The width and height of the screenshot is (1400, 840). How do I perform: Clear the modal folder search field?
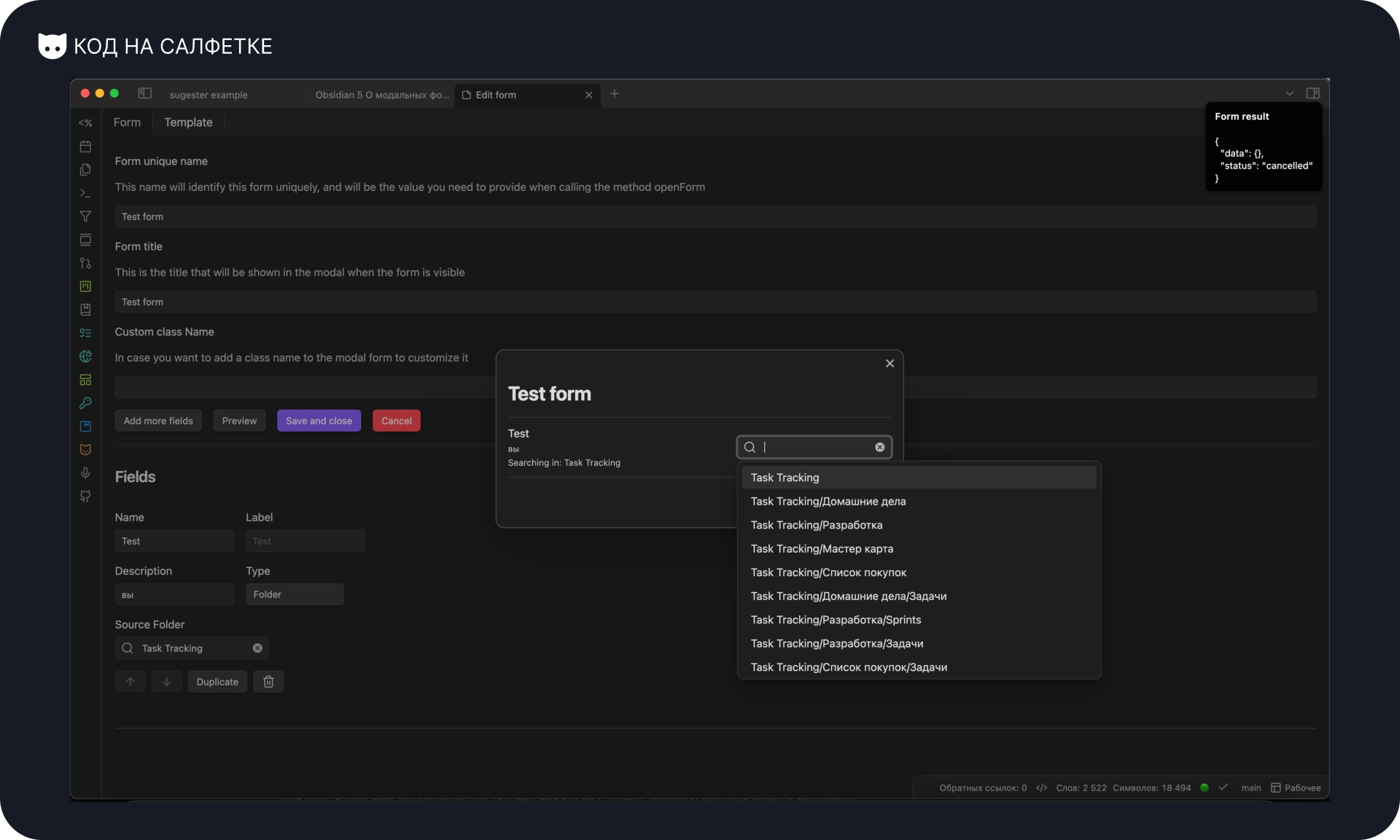[880, 447]
